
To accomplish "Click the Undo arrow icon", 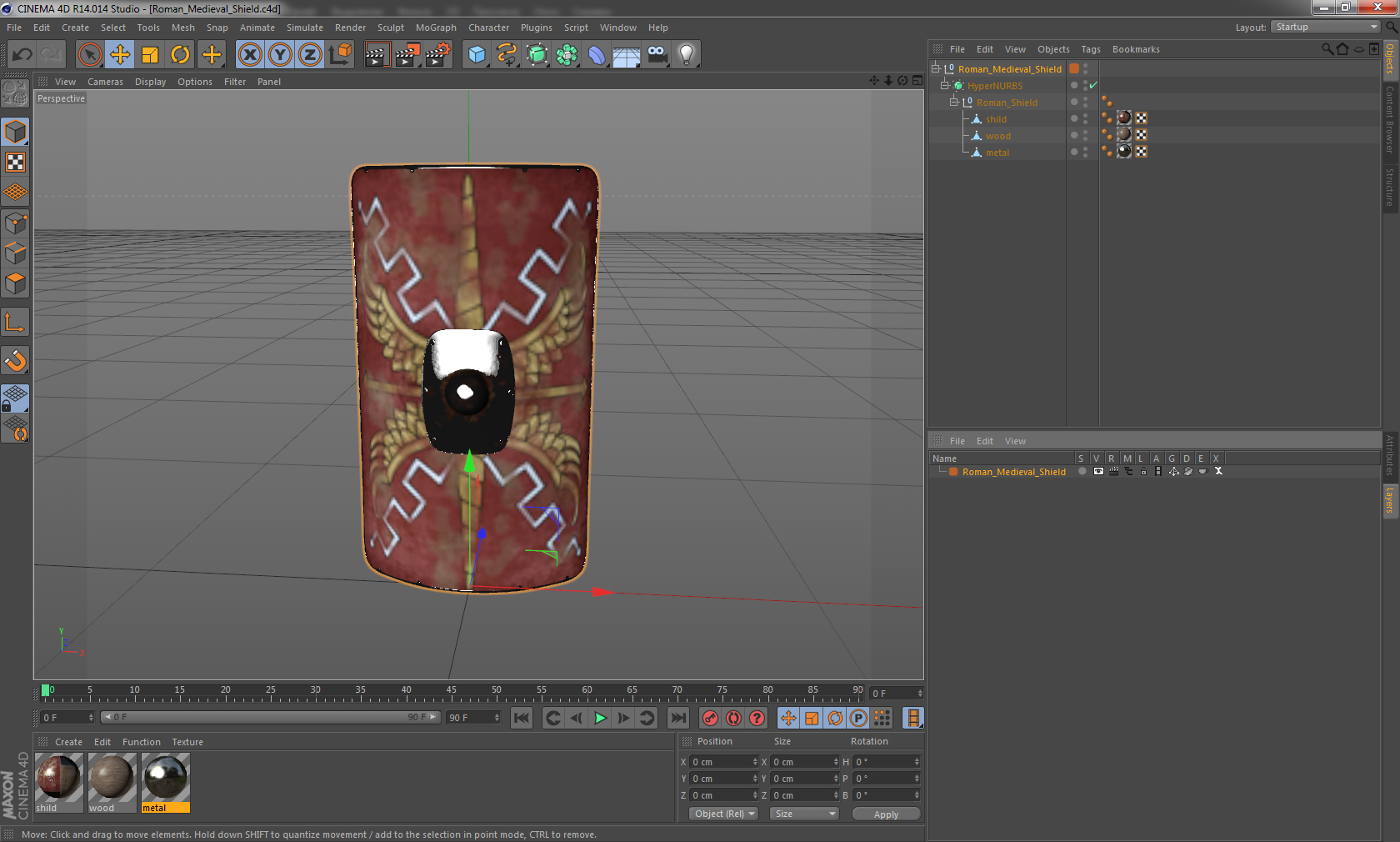I will click(22, 55).
